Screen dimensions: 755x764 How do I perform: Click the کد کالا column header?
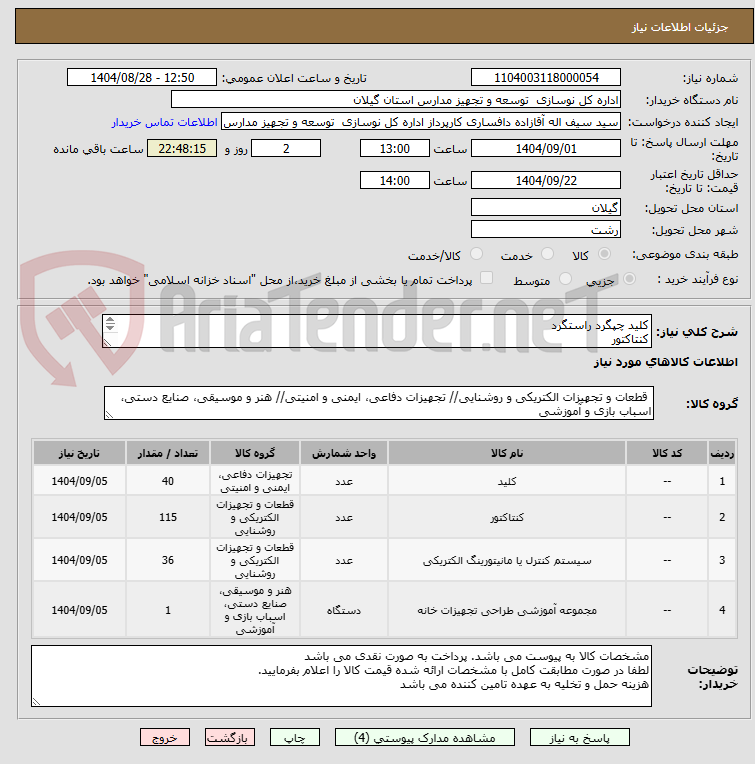[x=667, y=453]
